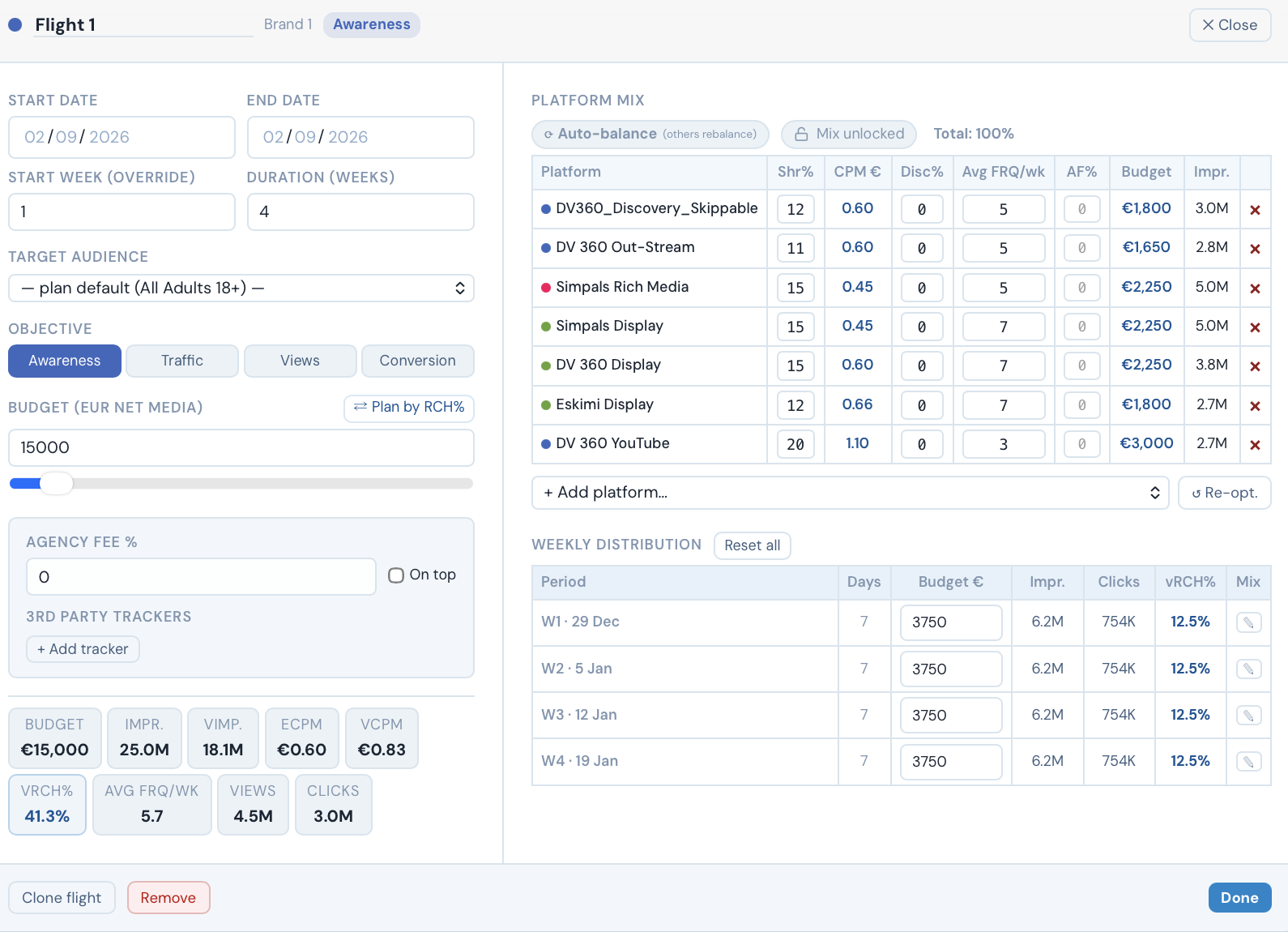
Task: Expand the Add platform dropdown
Action: (850, 493)
